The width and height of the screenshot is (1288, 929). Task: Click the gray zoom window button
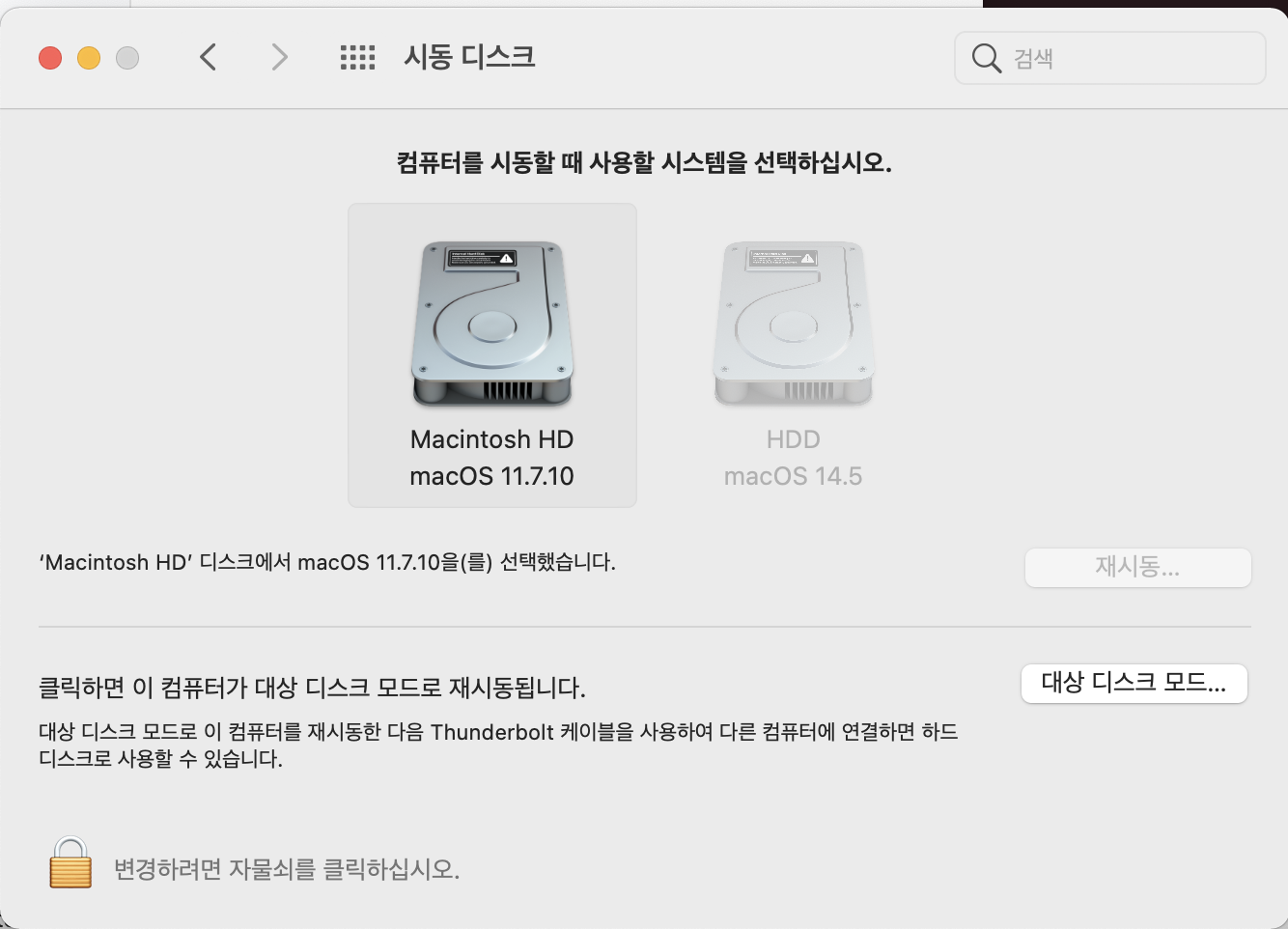click(127, 58)
